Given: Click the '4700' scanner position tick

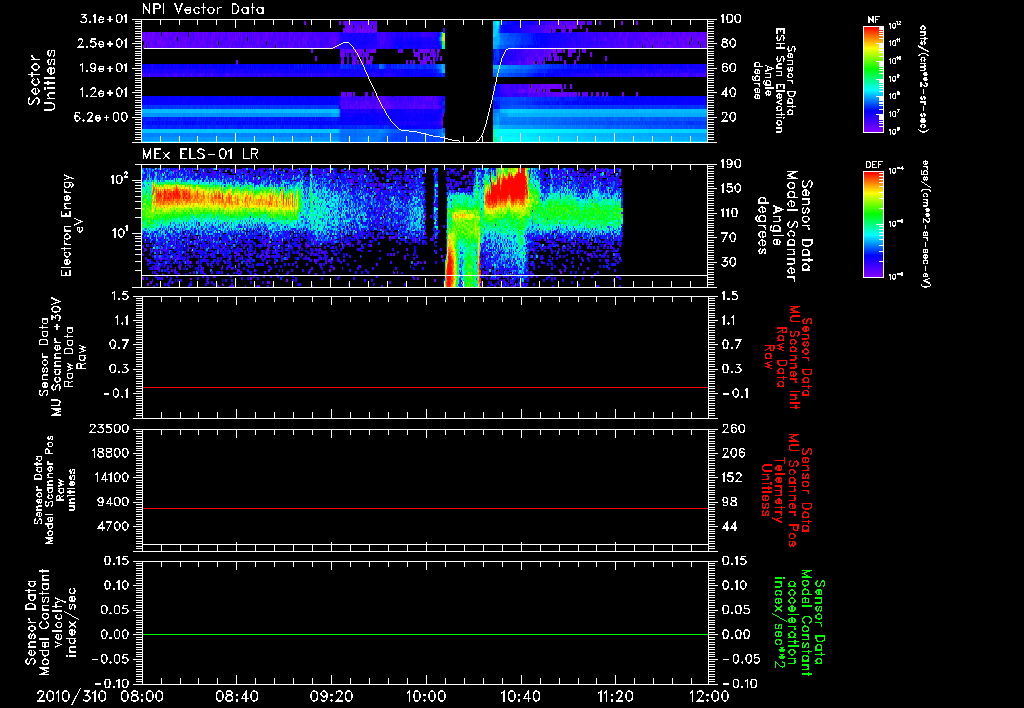Looking at the screenshot, I should pos(114,526).
